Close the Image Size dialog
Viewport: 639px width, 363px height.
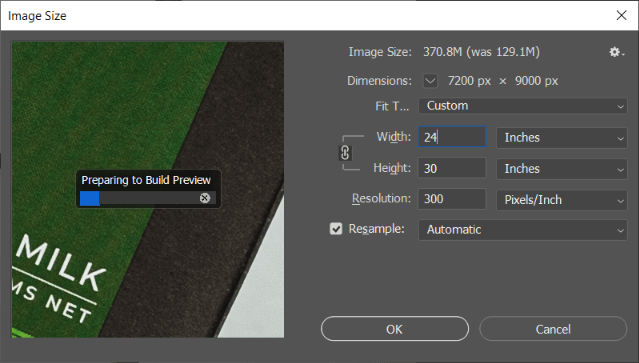pyautogui.click(x=621, y=15)
